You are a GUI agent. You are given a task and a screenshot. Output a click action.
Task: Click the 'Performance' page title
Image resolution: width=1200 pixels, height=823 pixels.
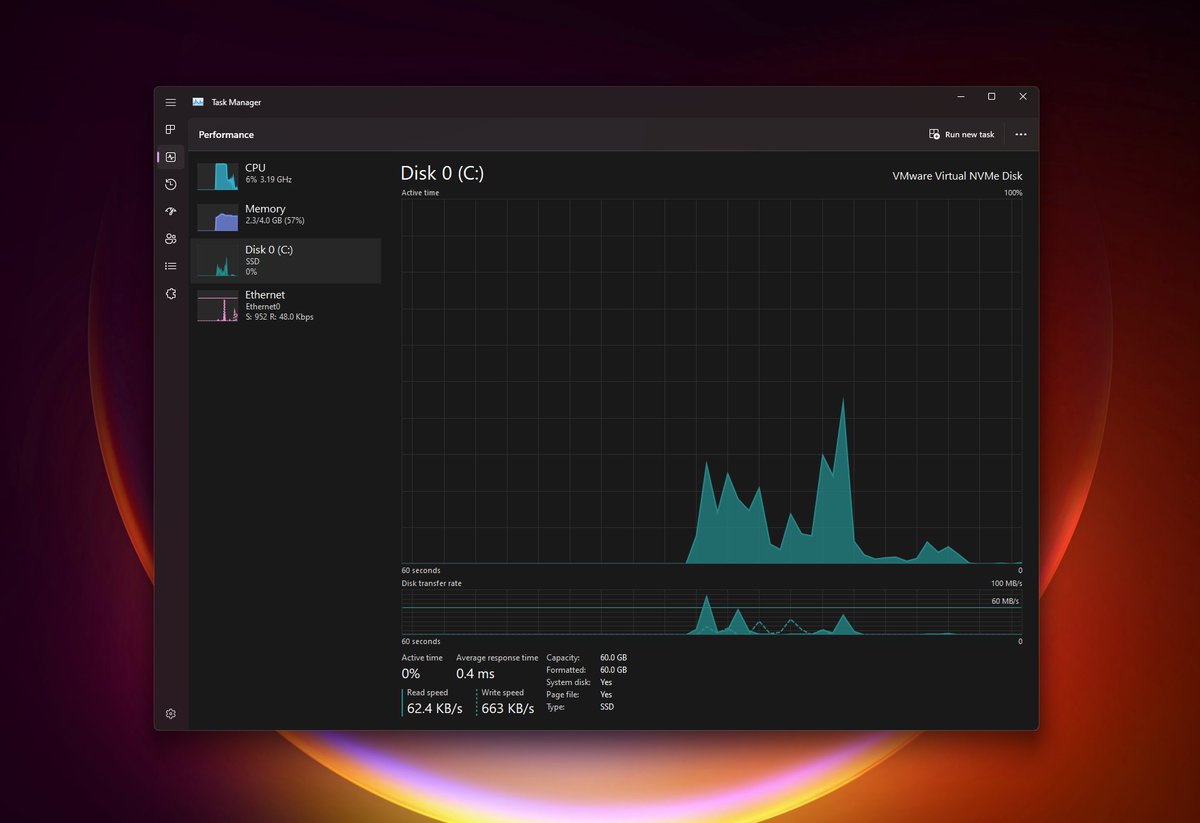pyautogui.click(x=226, y=134)
